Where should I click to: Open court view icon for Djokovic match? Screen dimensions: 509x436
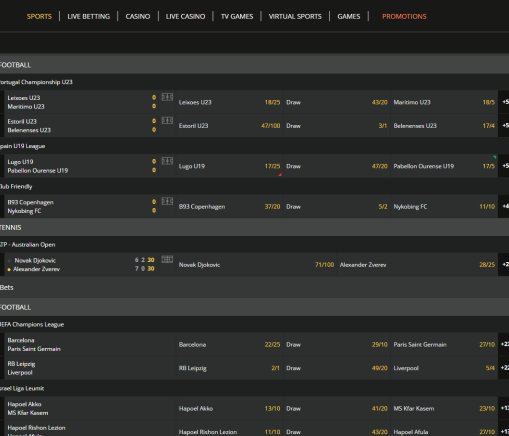pos(167,259)
